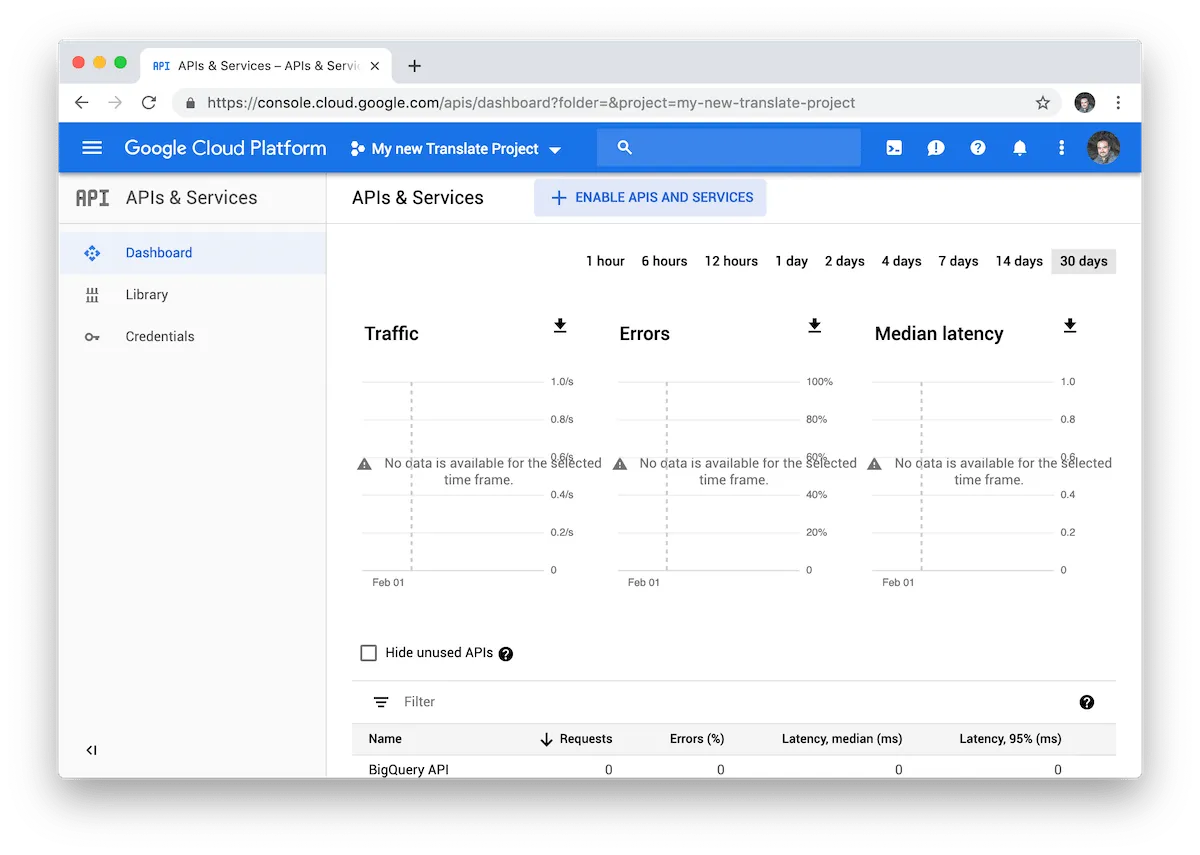Select the 1 day time range
Screen dimensions: 1200x855
(x=791, y=261)
